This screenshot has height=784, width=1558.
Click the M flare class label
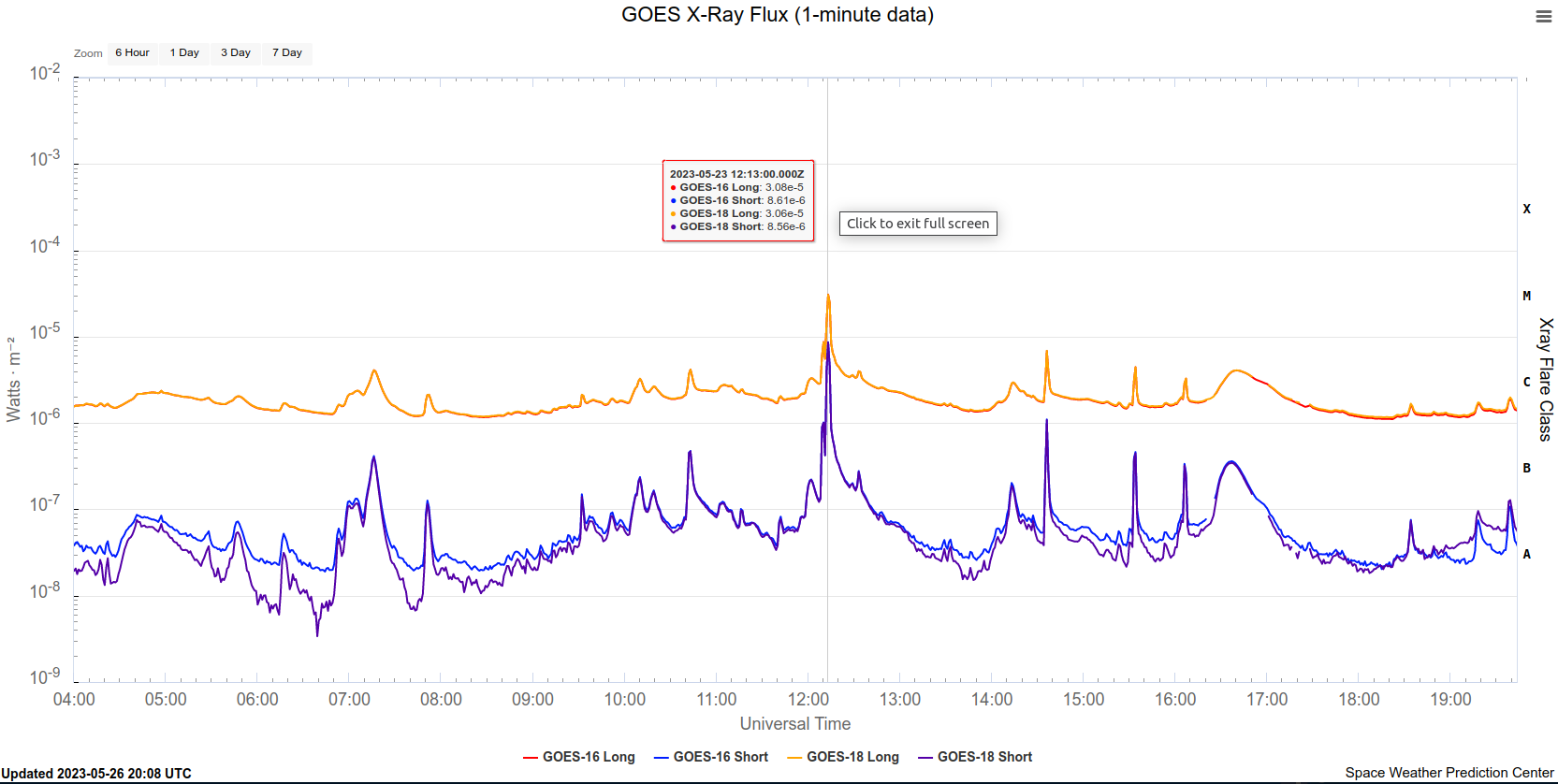[1526, 296]
